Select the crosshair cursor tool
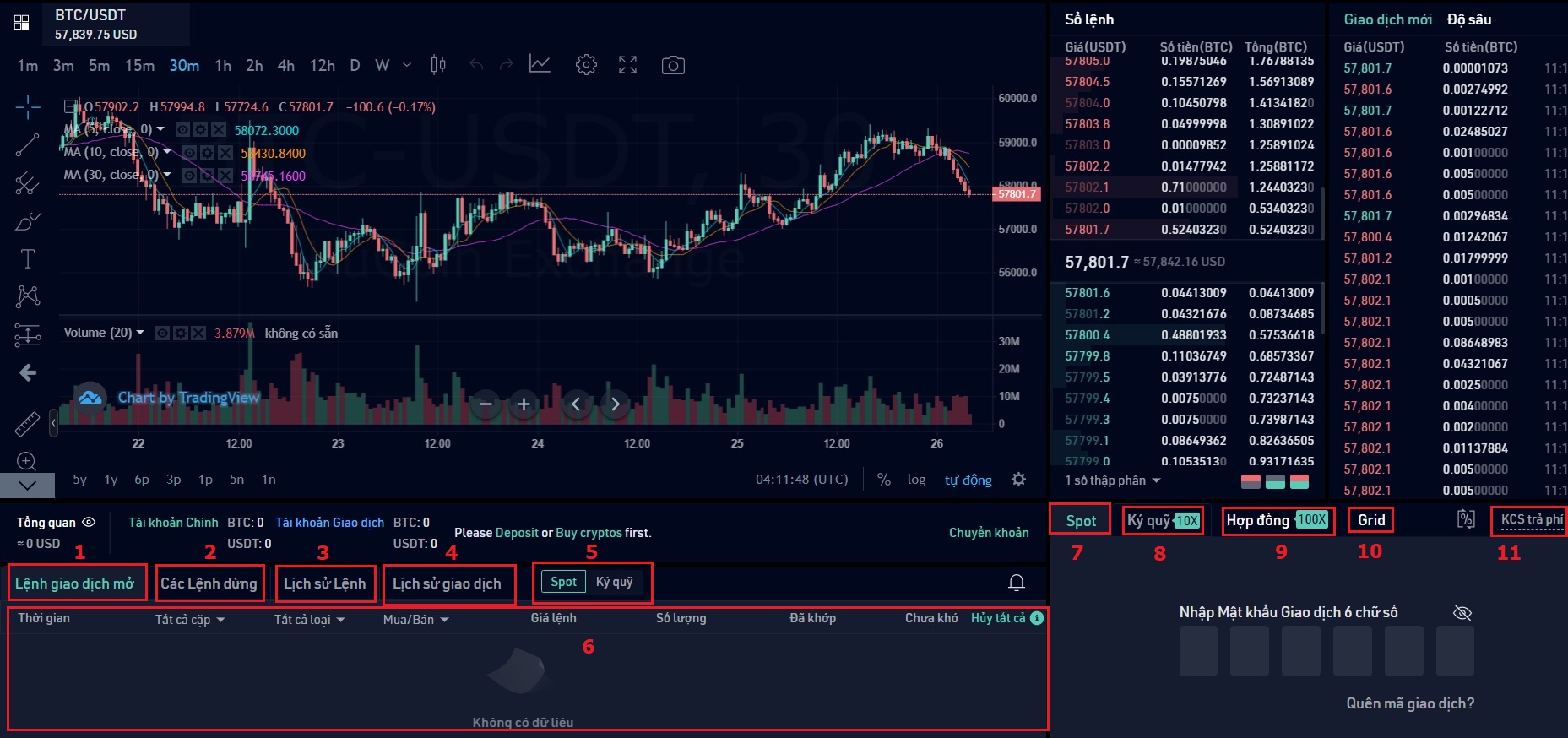Screen dimensions: 1568x738 tap(28, 107)
